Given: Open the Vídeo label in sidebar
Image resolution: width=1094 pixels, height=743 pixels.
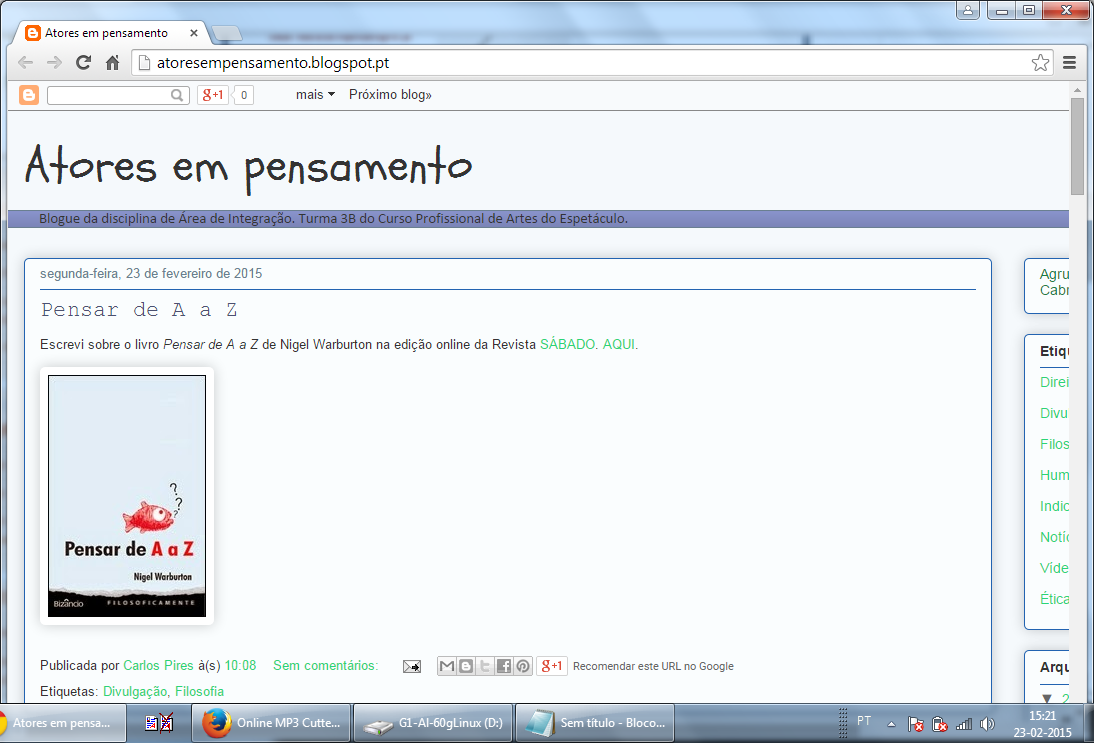Looking at the screenshot, I should (x=1054, y=568).
